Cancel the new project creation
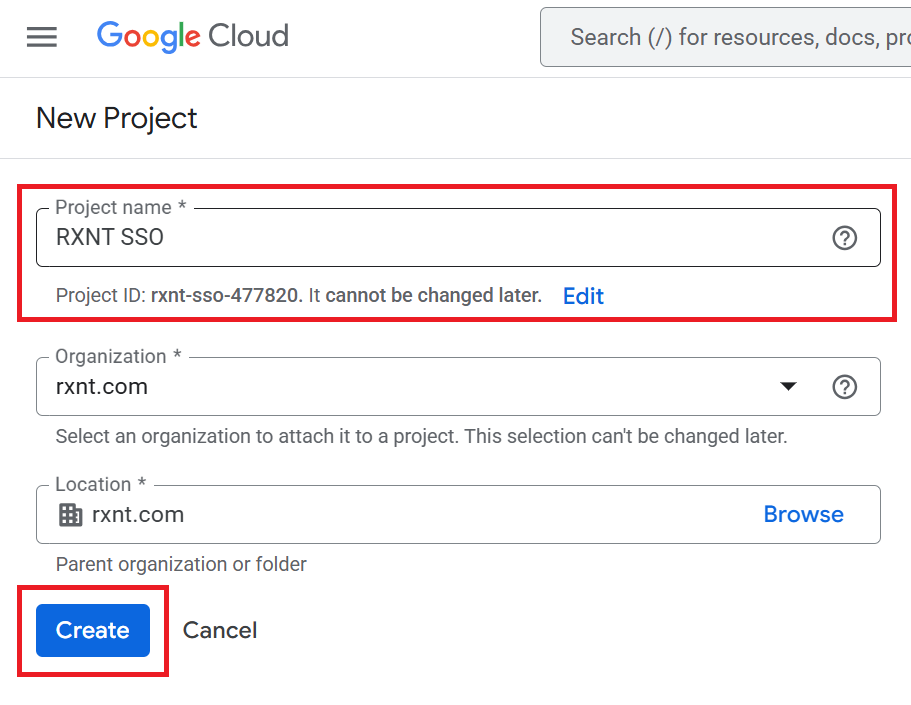The image size is (911, 705). 220,630
